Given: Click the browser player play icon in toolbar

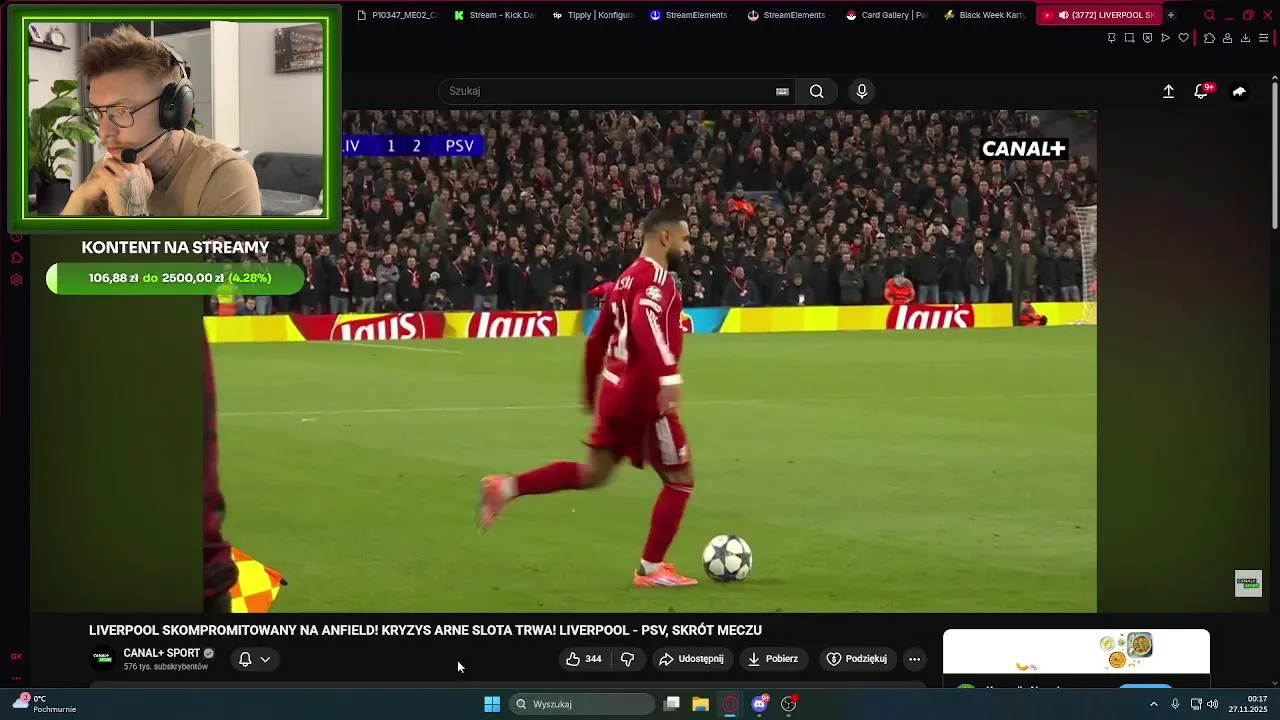Looking at the screenshot, I should point(1165,38).
